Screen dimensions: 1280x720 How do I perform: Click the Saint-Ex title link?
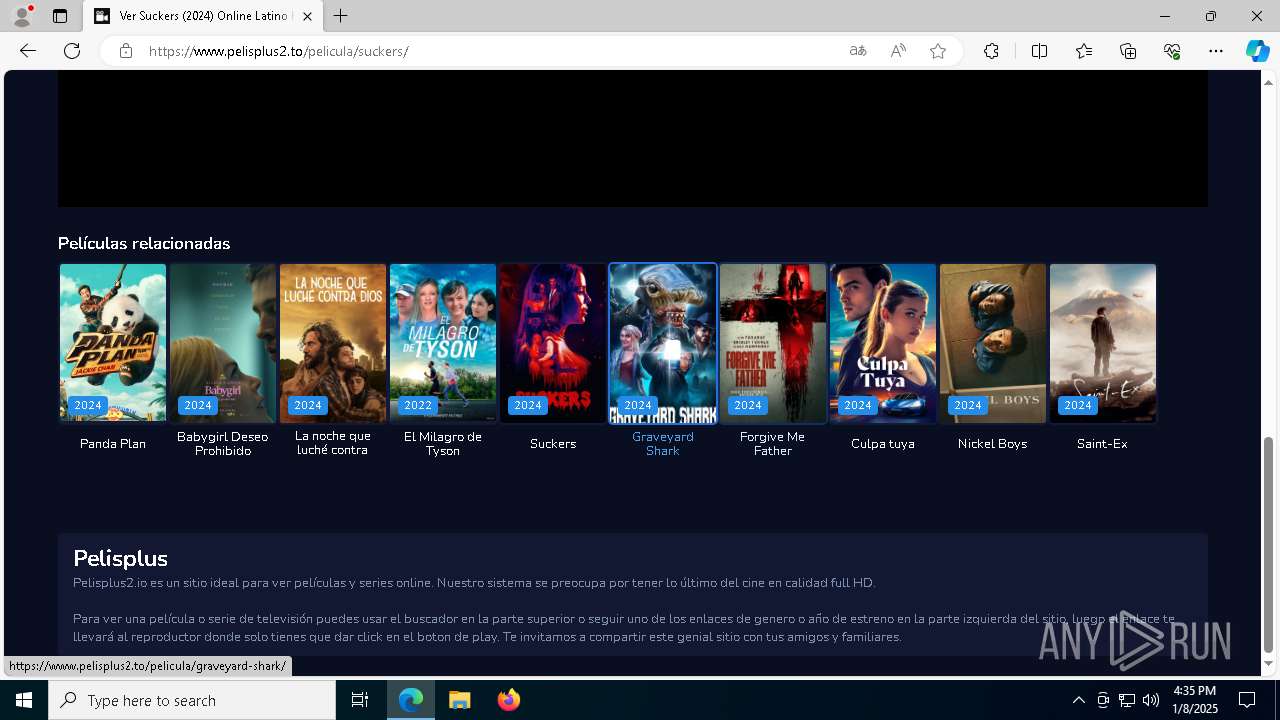pos(1103,443)
